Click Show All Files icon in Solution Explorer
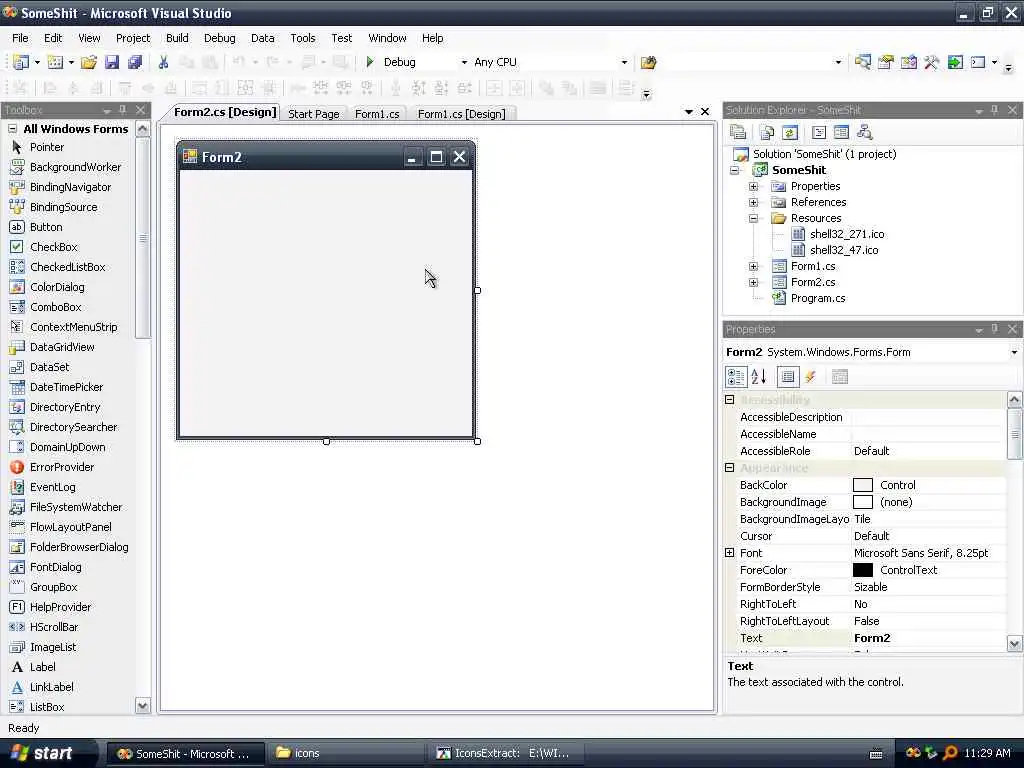The height and width of the screenshot is (768, 1024). tap(767, 133)
